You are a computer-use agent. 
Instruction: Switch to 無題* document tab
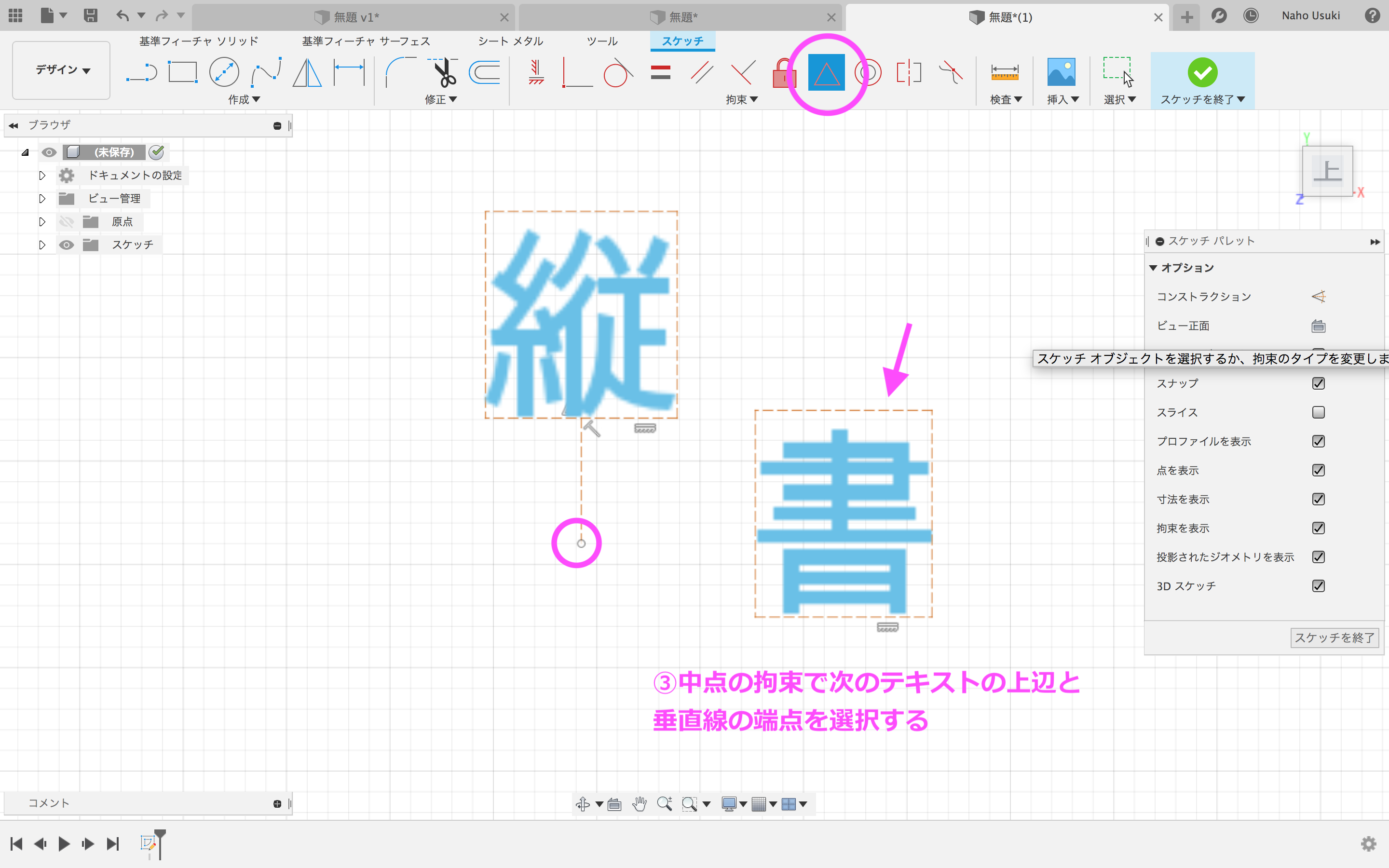click(x=680, y=17)
